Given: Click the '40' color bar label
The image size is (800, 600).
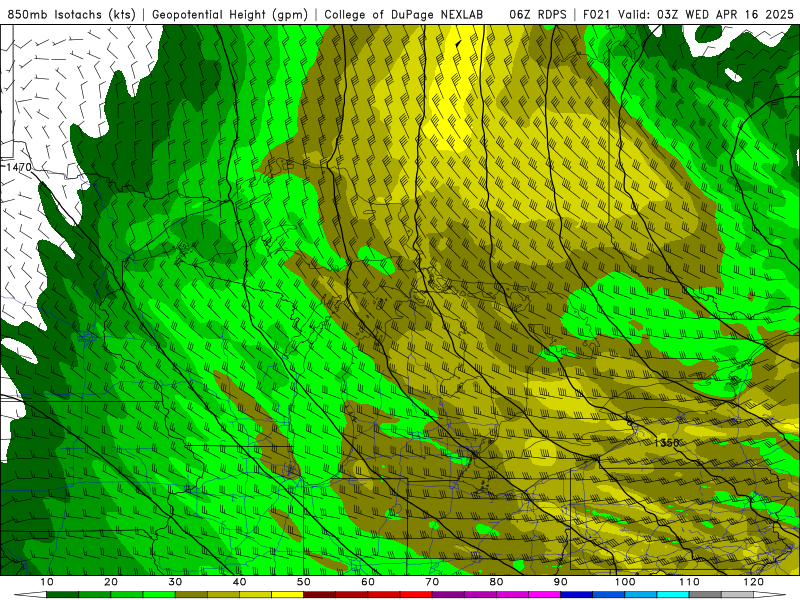Looking at the screenshot, I should pyautogui.click(x=239, y=582).
